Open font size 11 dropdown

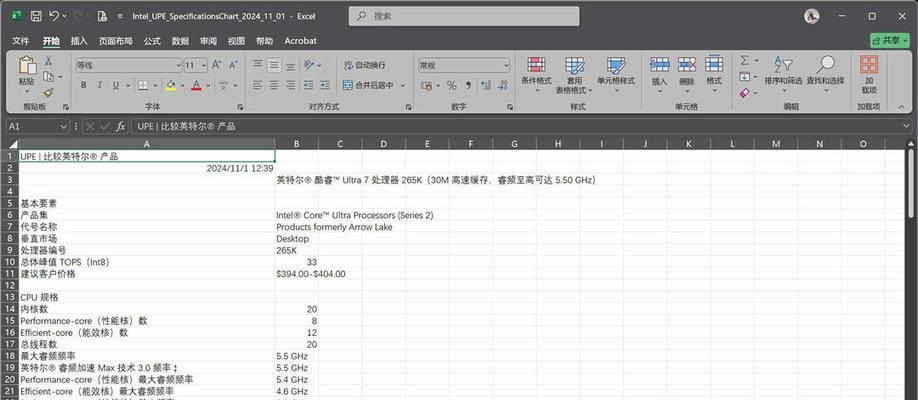pyautogui.click(x=204, y=65)
